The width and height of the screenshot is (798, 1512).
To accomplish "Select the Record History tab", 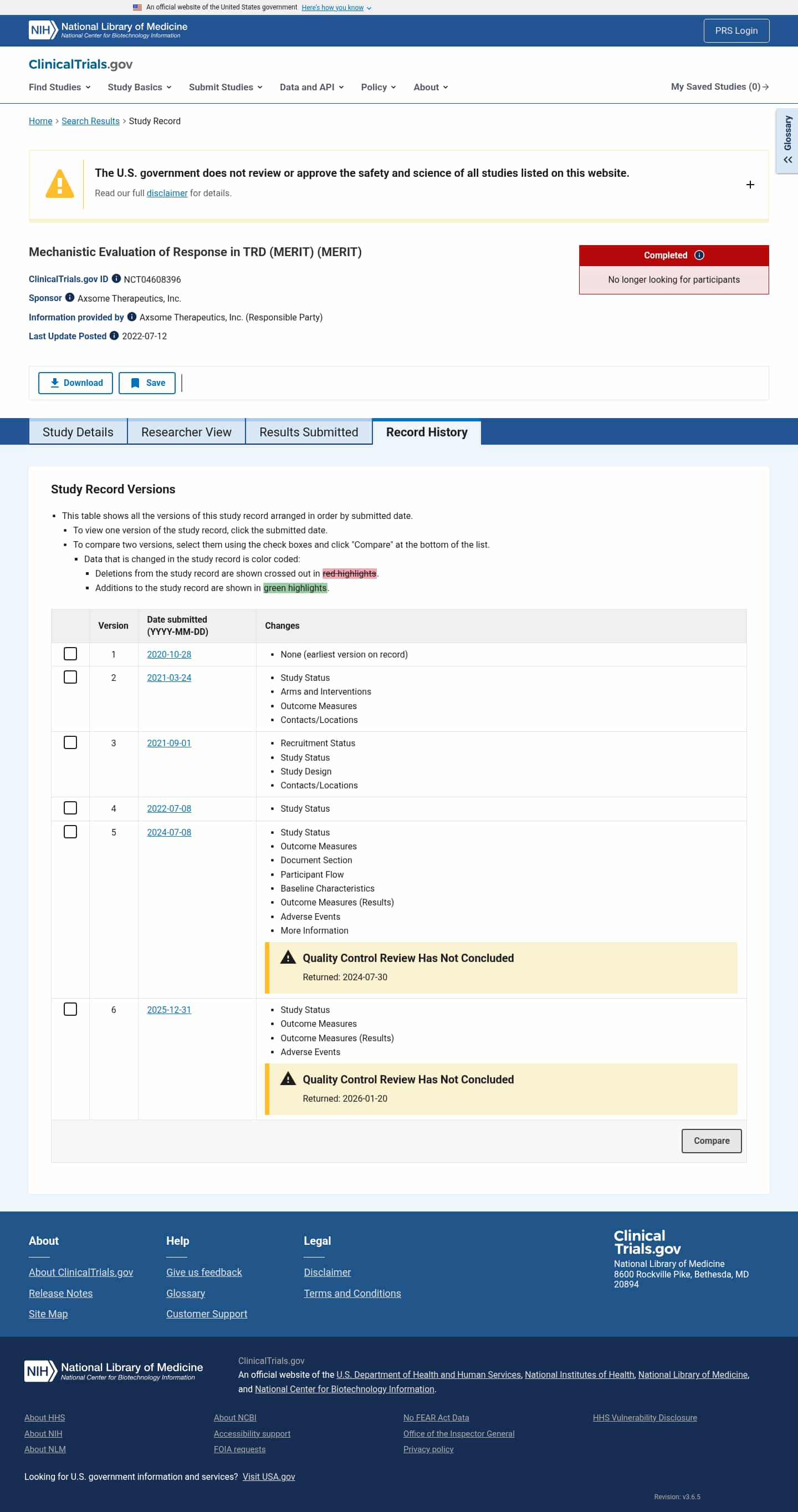I will pyautogui.click(x=427, y=432).
